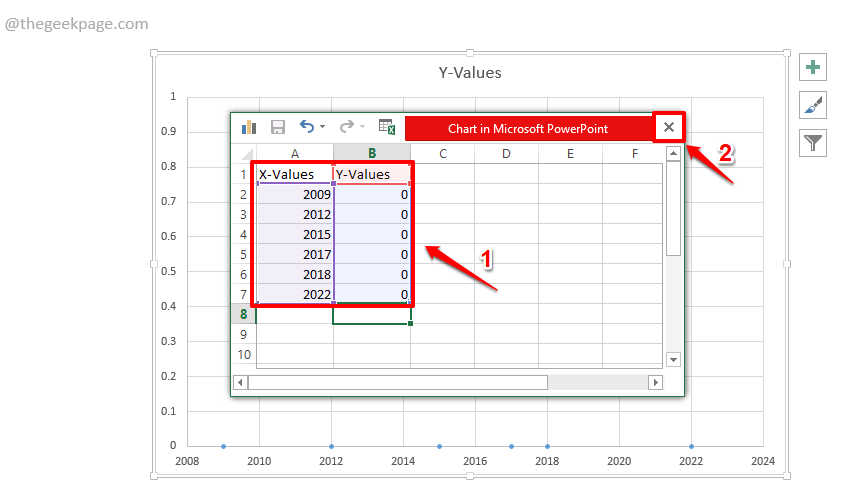The height and width of the screenshot is (497, 846).
Task: Select column A header
Action: tap(295, 153)
